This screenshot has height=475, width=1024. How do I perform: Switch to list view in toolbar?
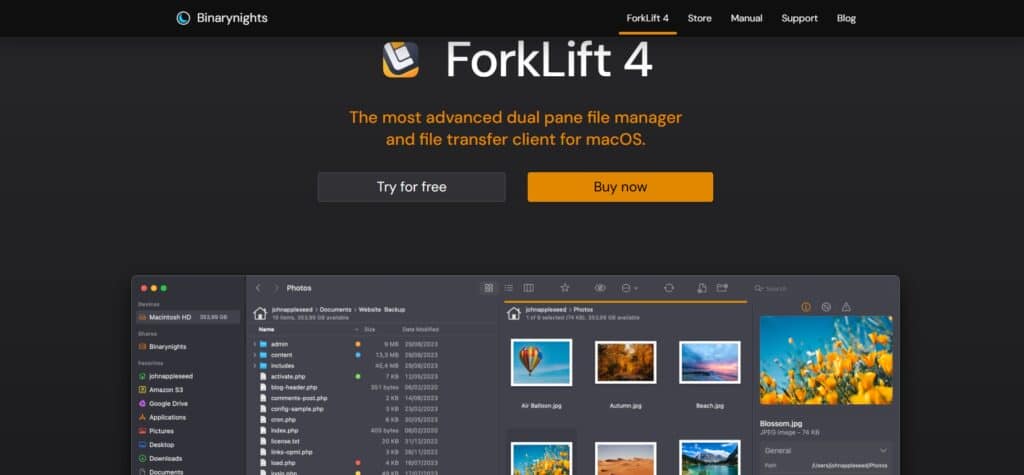click(508, 288)
